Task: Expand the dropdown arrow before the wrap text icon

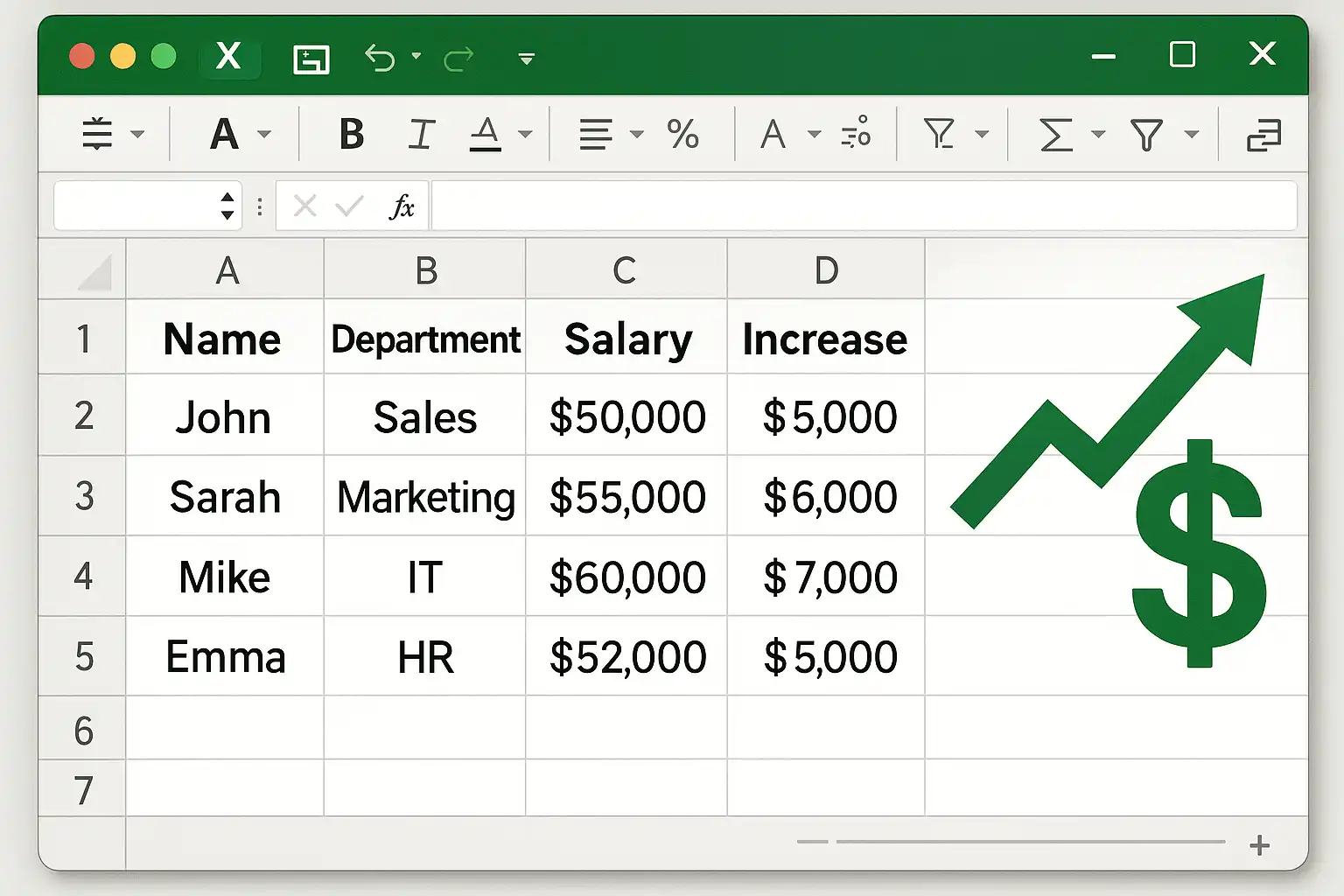Action: coord(1191,134)
